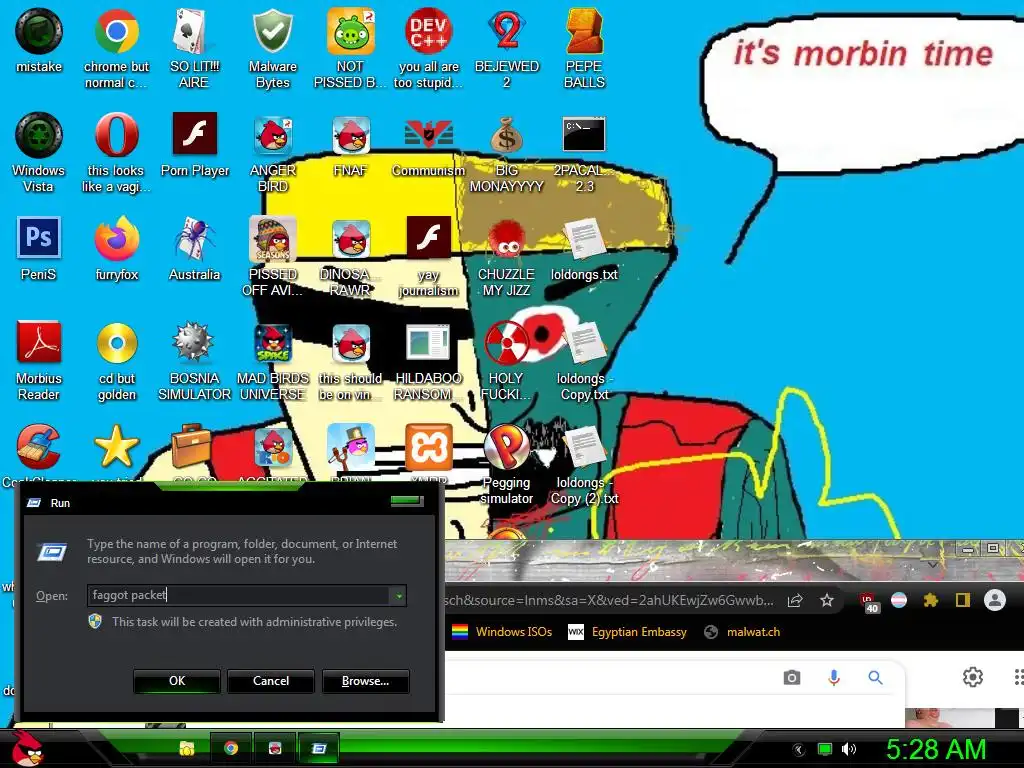This screenshot has height=768, width=1024.
Task: Select the Run dialog taskbar button
Action: pyautogui.click(x=319, y=748)
